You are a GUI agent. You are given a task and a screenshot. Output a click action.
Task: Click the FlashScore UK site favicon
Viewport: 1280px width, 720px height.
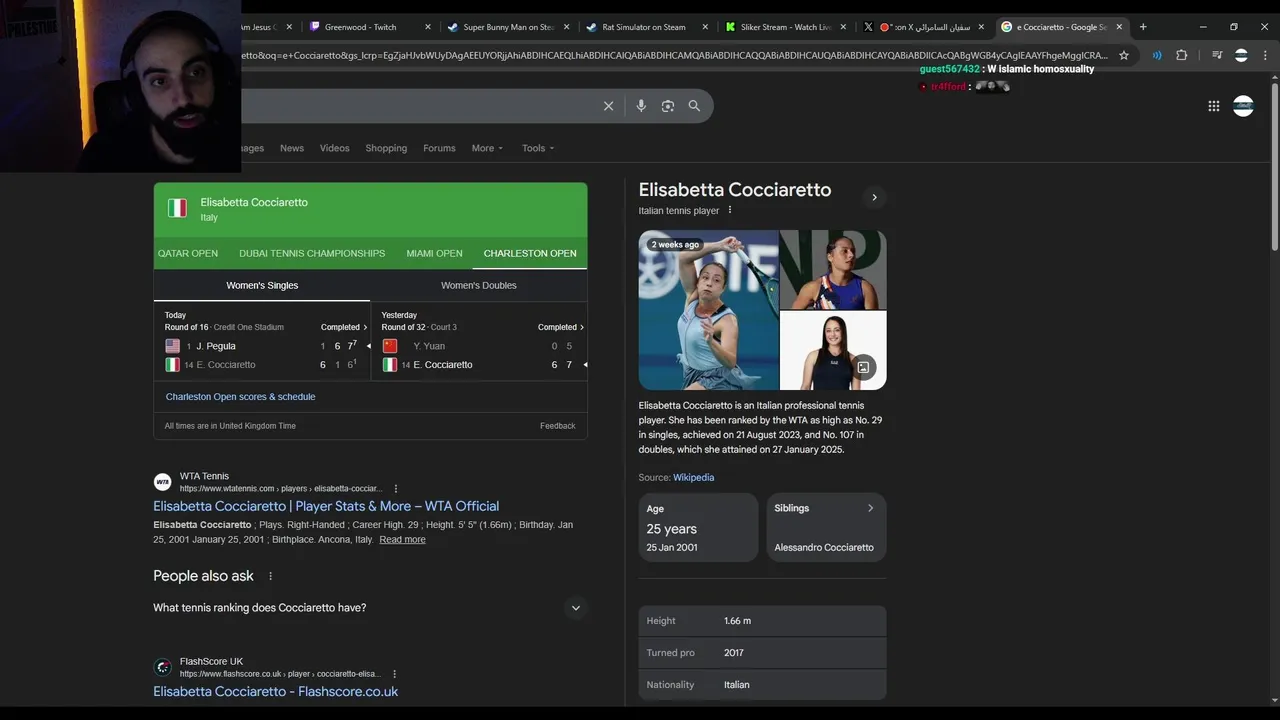click(x=162, y=667)
